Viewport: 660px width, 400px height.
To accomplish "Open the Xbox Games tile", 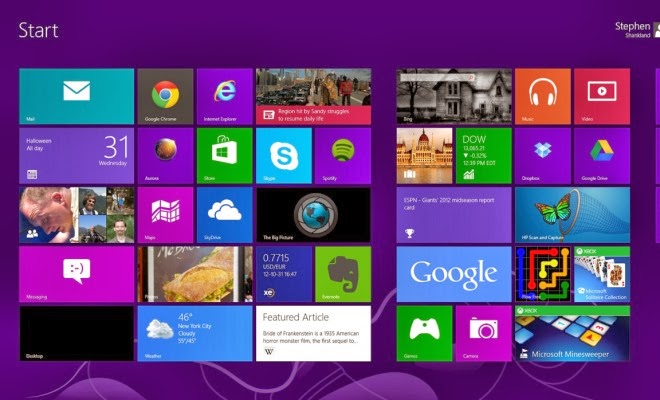I will pos(424,333).
